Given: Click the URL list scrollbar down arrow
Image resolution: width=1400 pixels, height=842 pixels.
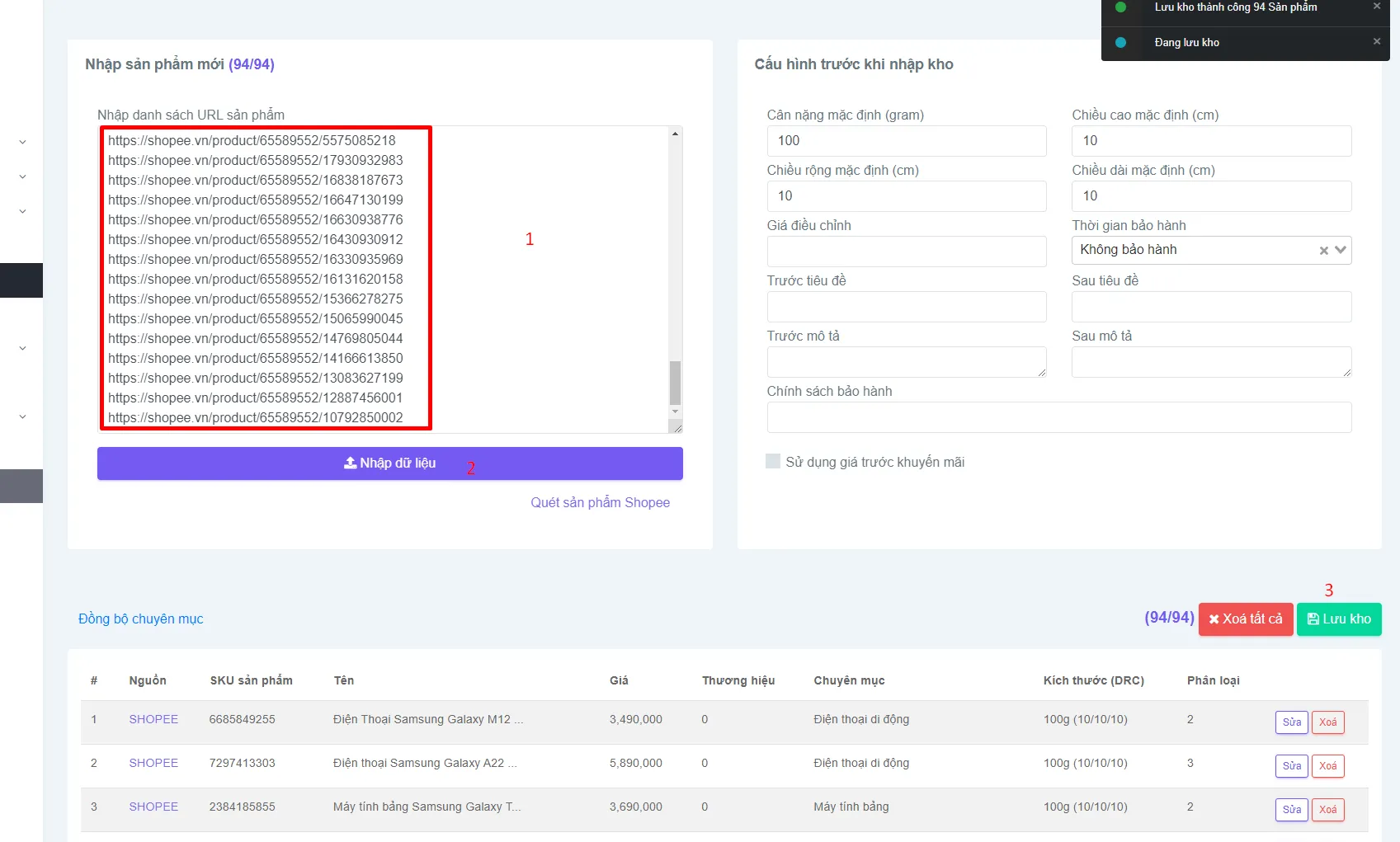Looking at the screenshot, I should coord(675,411).
